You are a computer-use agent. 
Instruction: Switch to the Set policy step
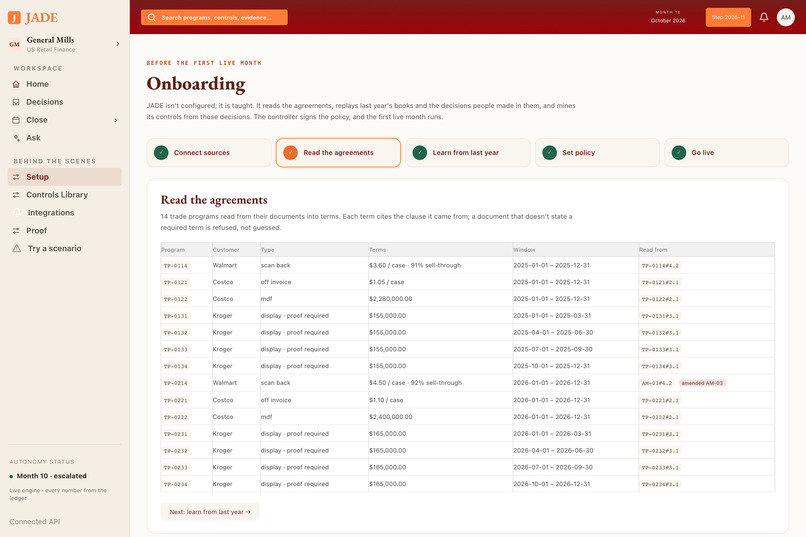click(x=597, y=153)
